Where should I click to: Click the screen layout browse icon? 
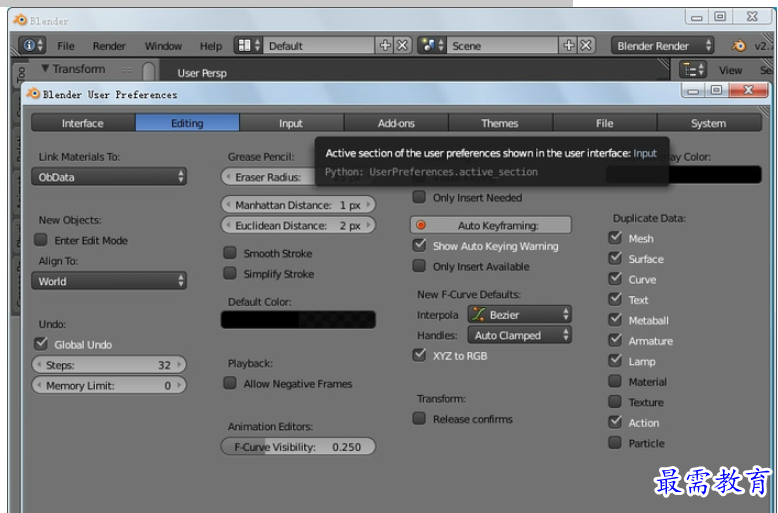248,46
